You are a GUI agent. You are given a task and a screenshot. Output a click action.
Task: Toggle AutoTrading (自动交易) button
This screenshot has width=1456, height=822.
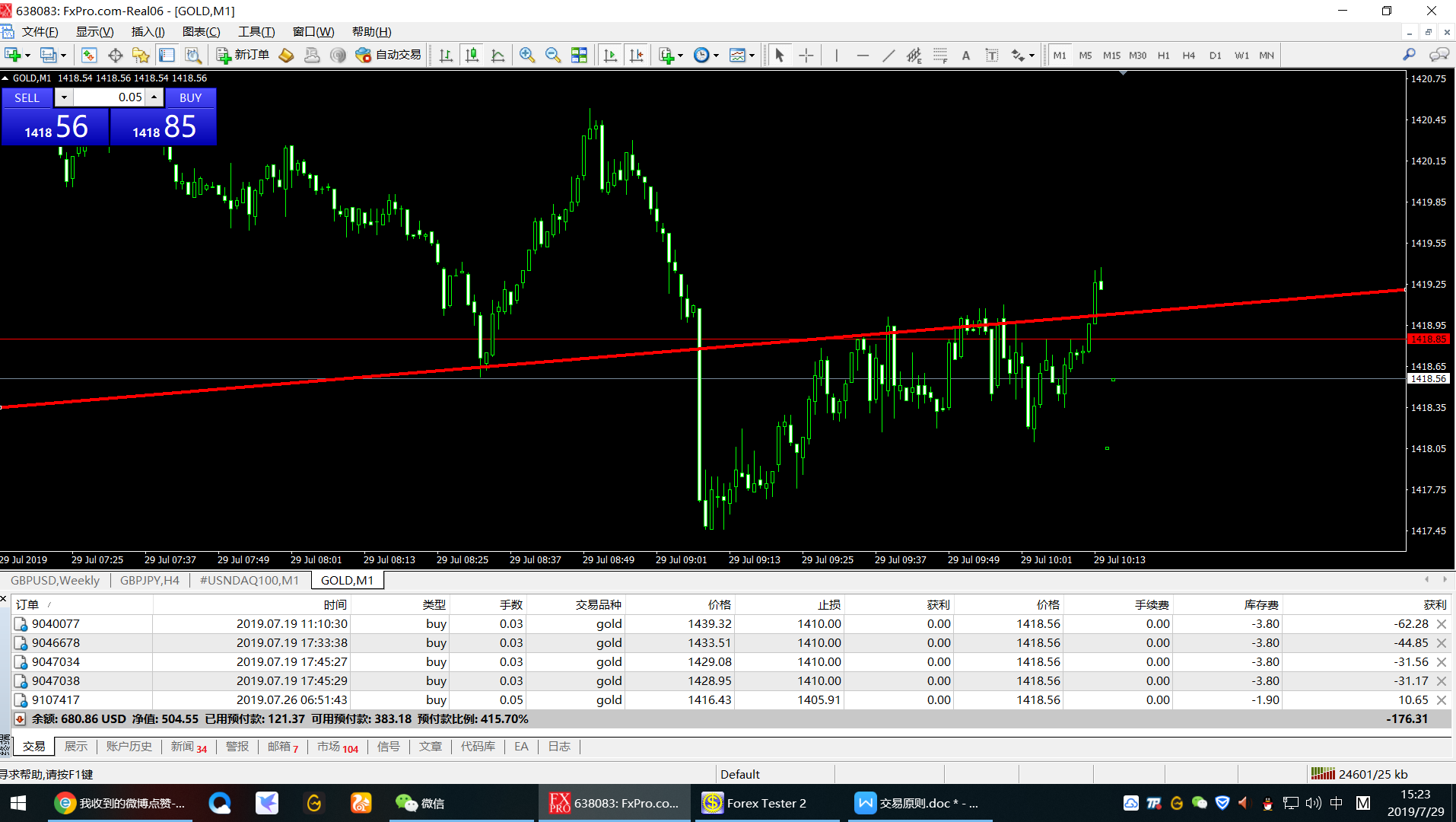(389, 55)
